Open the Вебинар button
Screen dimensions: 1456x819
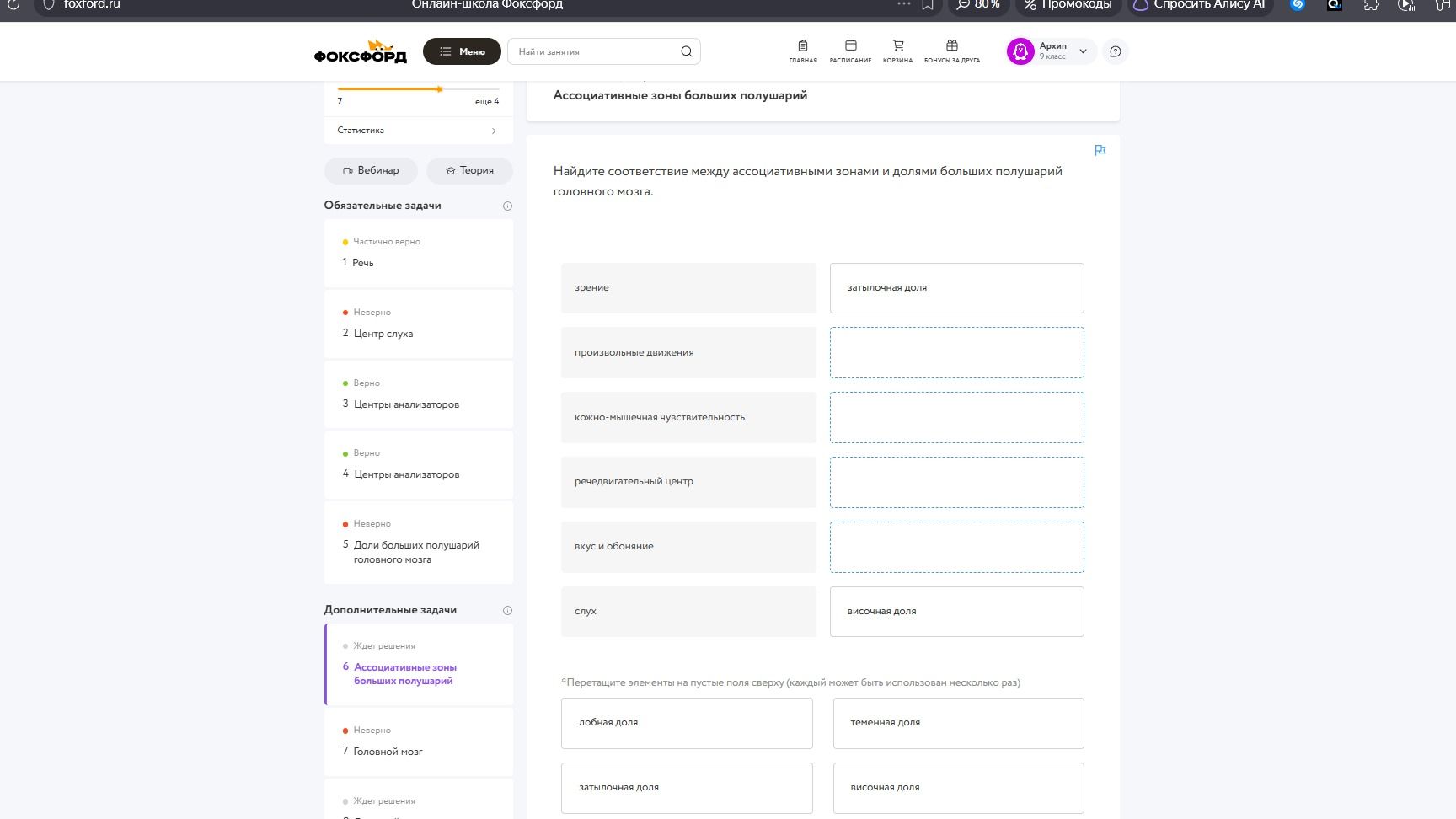click(x=371, y=170)
